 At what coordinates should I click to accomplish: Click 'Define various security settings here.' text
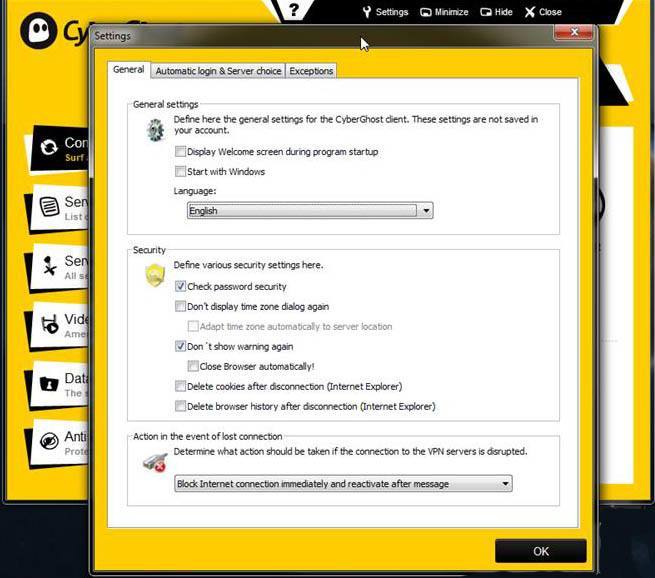[x=248, y=265]
